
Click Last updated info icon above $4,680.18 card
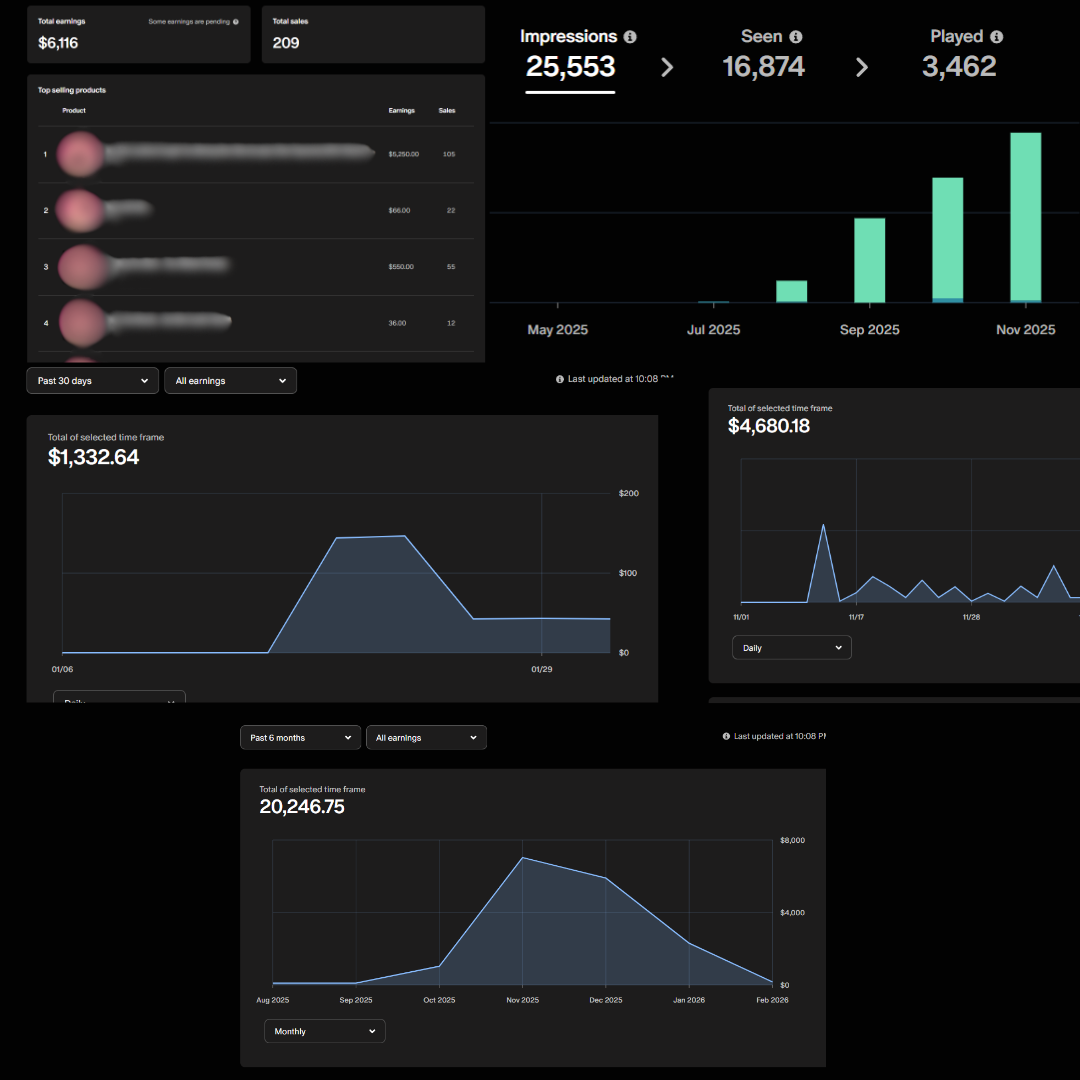point(560,379)
